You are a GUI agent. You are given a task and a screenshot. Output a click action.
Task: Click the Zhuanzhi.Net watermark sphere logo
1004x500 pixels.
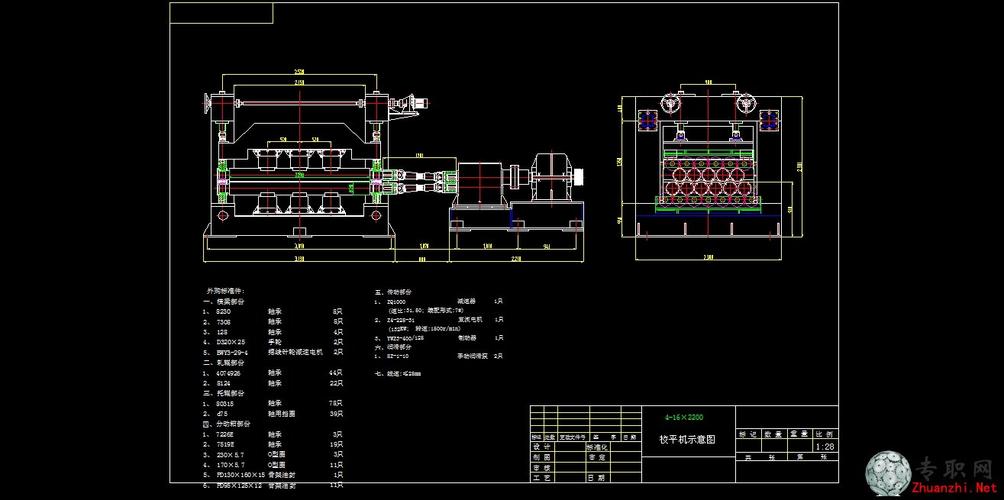890,472
